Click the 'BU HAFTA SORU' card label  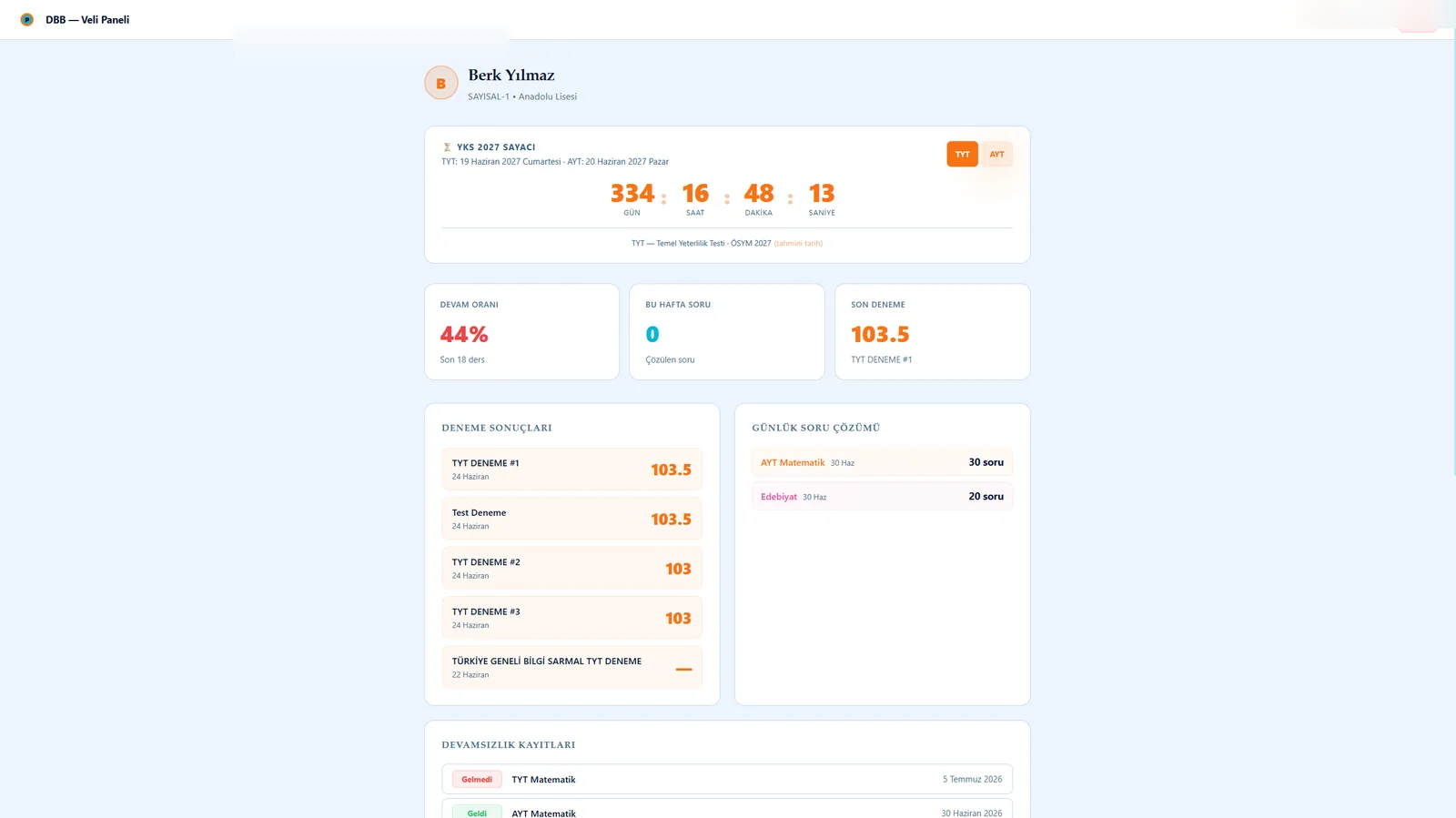click(x=678, y=305)
